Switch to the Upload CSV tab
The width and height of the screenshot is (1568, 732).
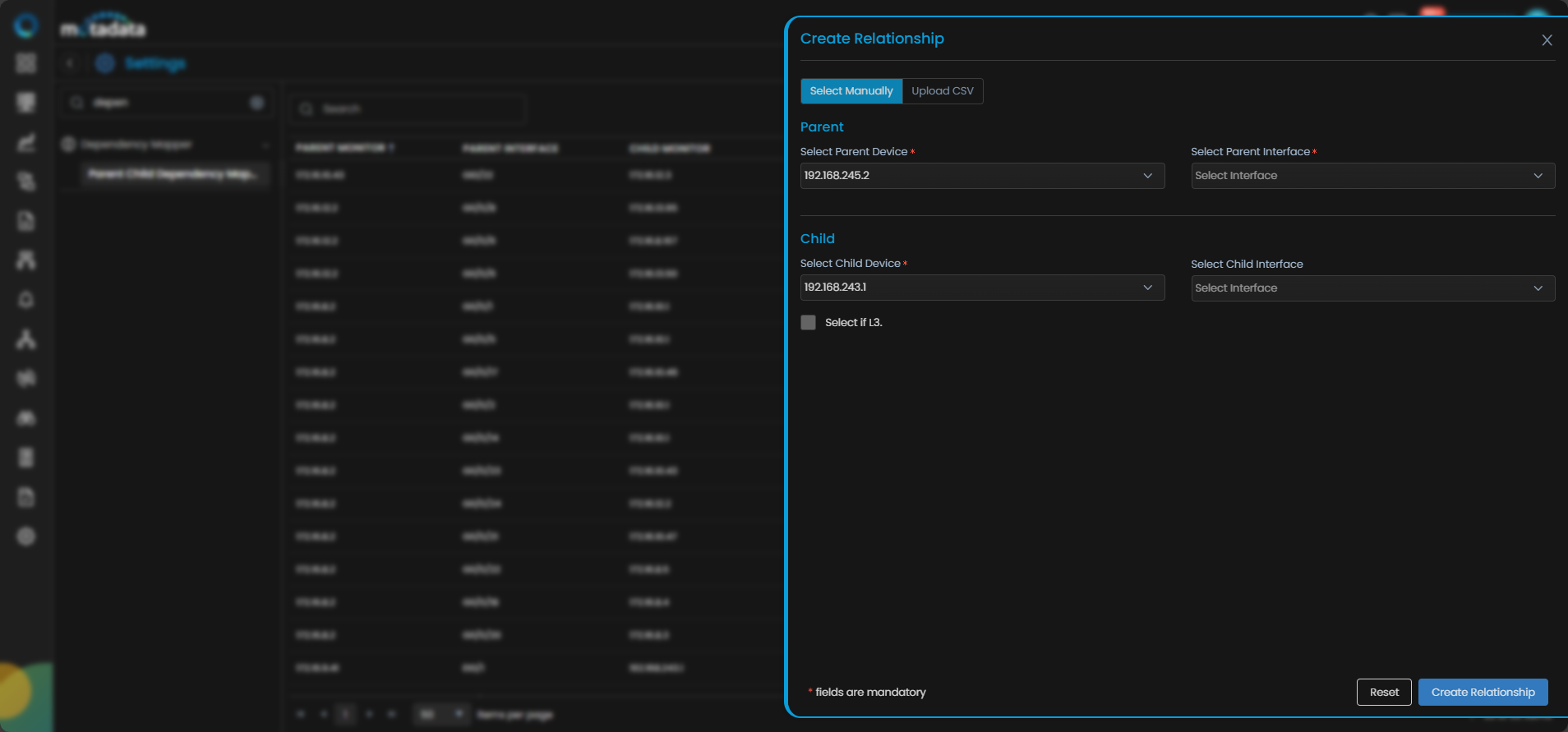(x=942, y=91)
